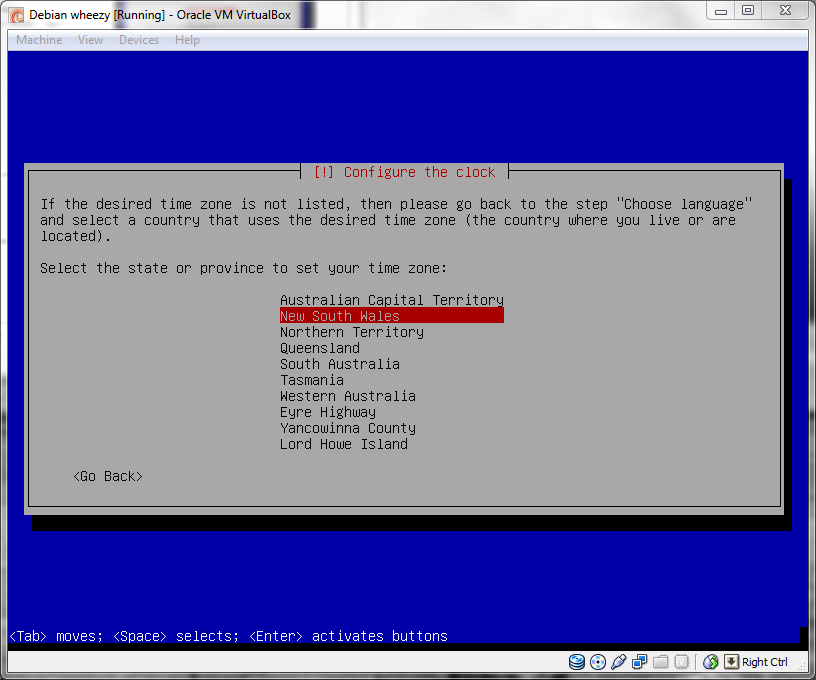Select Yancowinna County
The height and width of the screenshot is (680, 816).
348,428
